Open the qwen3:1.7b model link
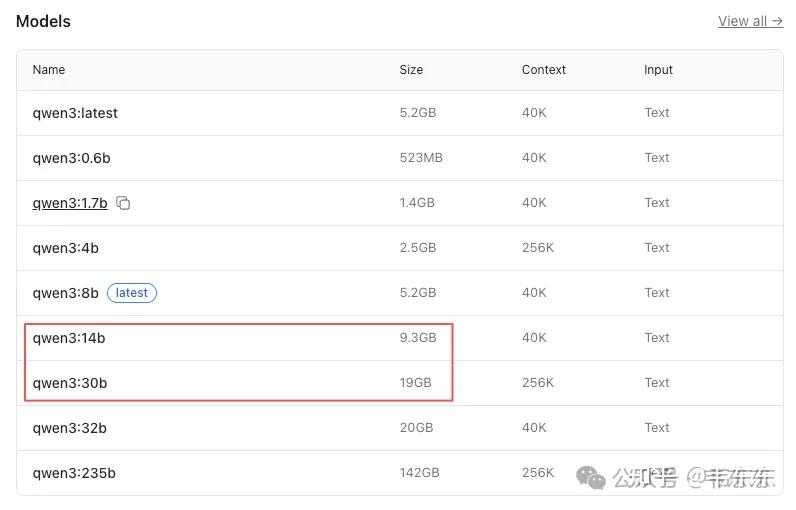The width and height of the screenshot is (796, 510). [70, 203]
